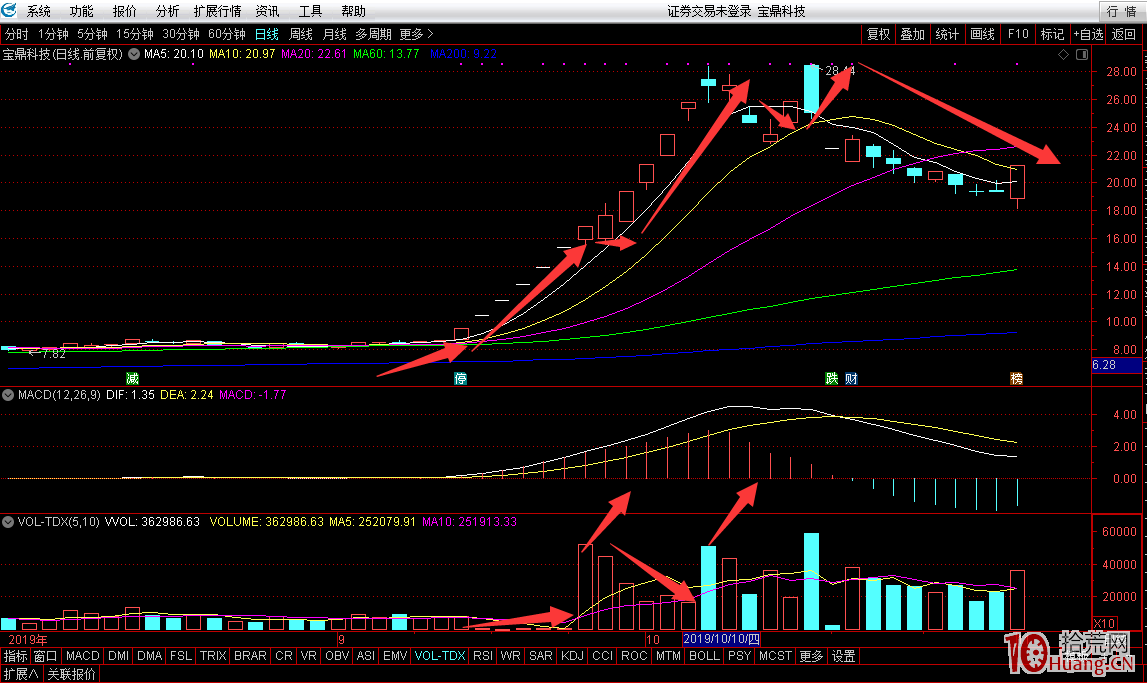1147x683 pixels.
Task: Select the OBV indicator tab
Action: [x=337, y=656]
